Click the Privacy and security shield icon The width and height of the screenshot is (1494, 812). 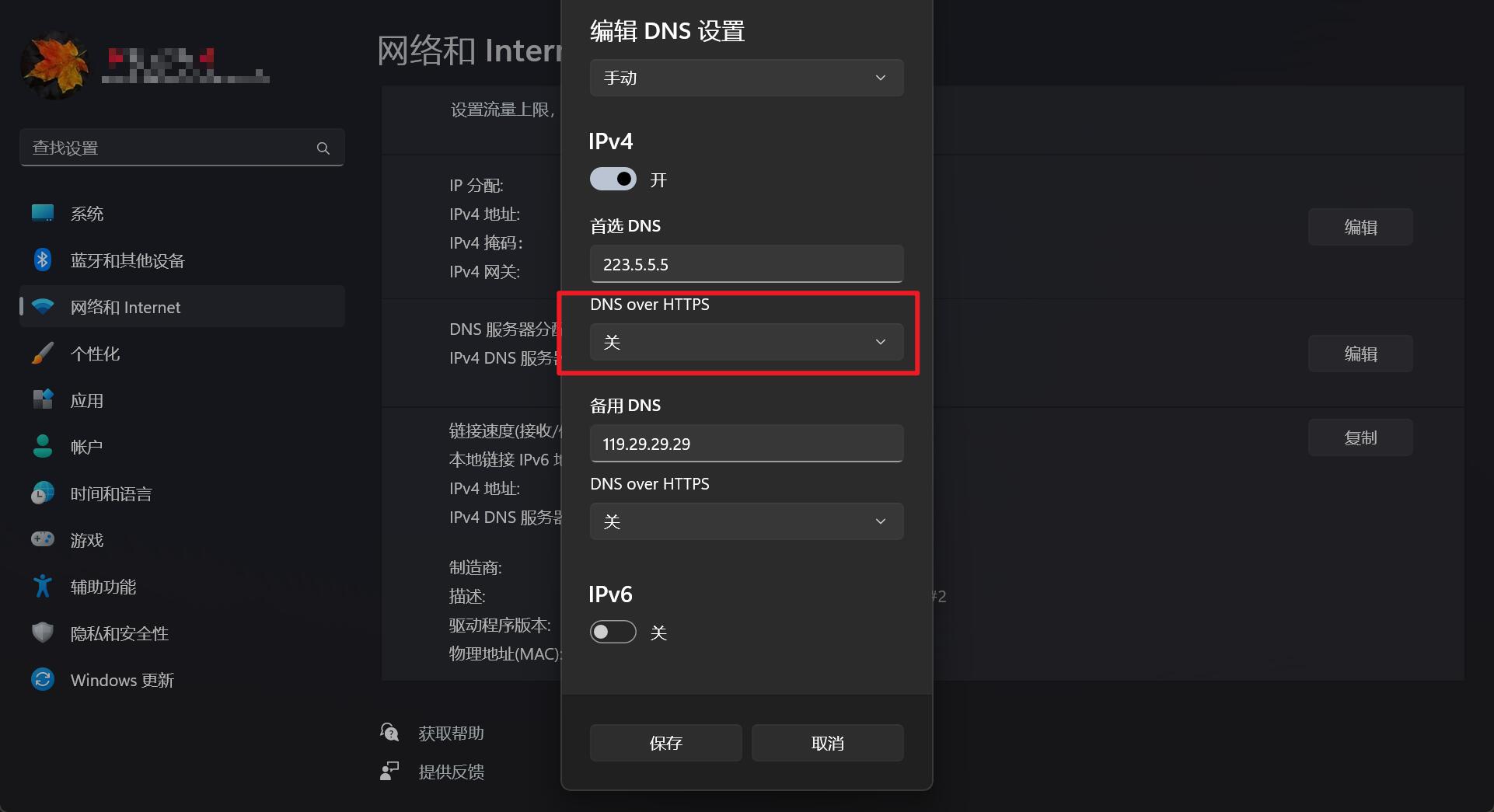tap(43, 633)
